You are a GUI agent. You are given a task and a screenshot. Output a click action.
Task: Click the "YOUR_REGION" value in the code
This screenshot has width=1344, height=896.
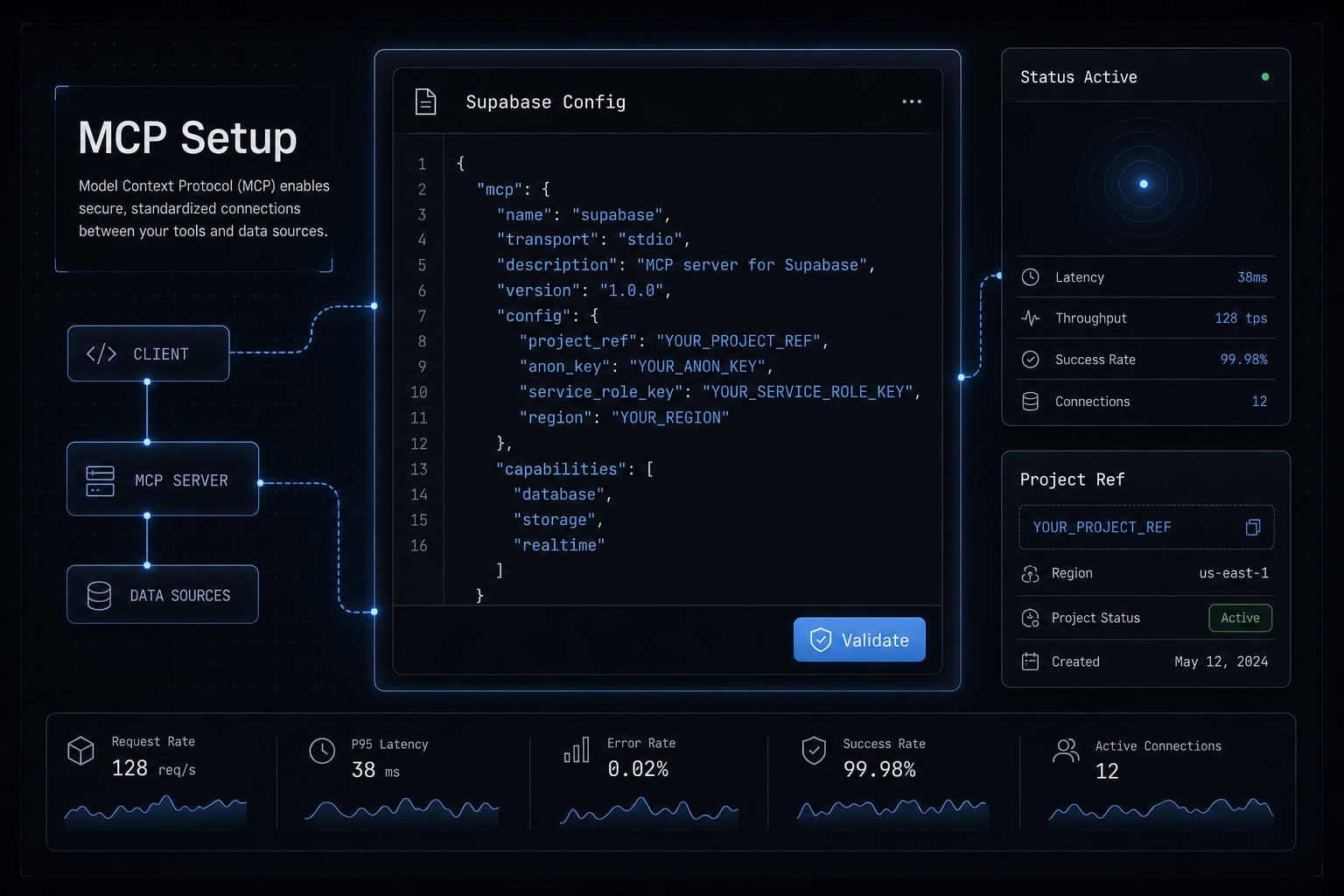pyautogui.click(x=669, y=417)
